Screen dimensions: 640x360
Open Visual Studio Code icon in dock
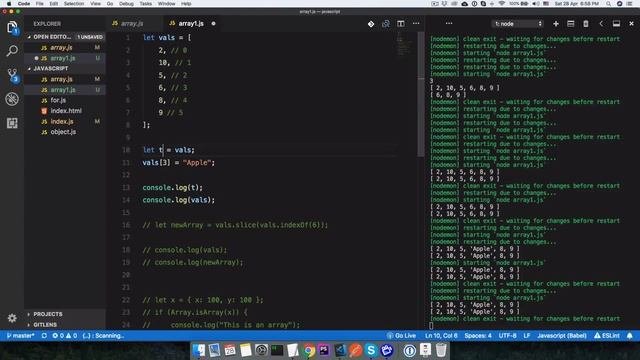pyautogui.click(x=340, y=350)
